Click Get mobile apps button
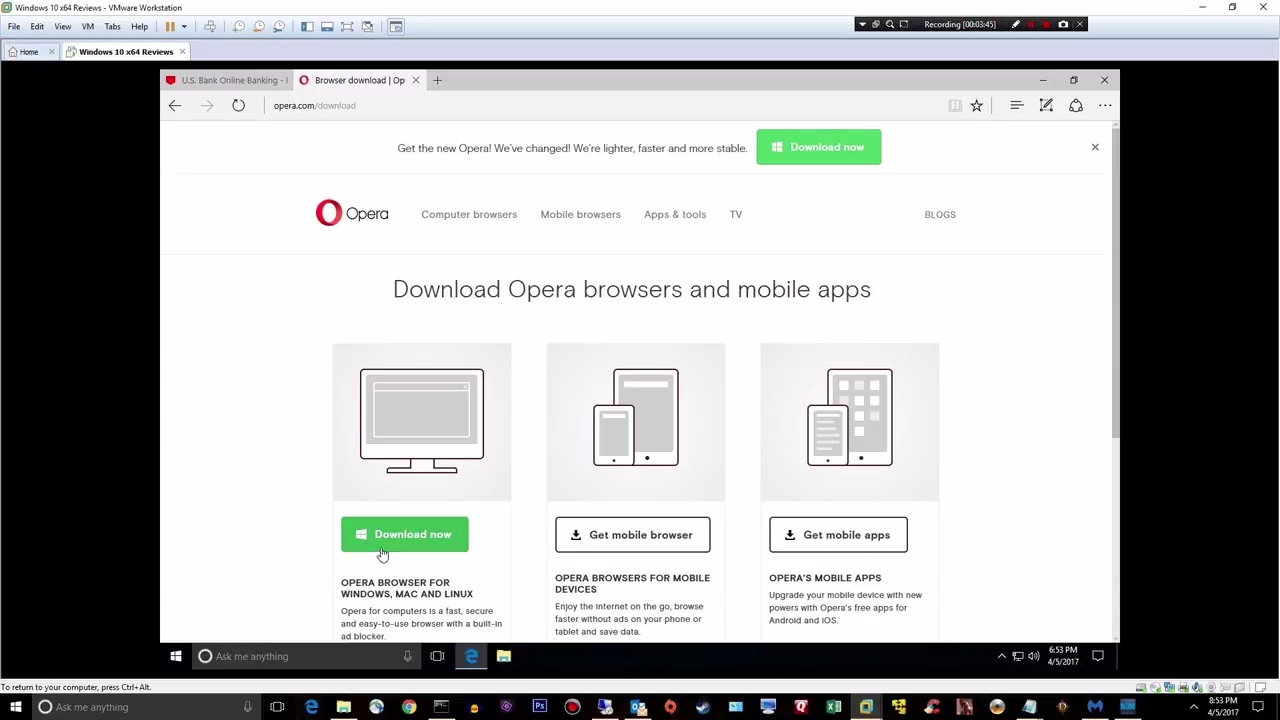The width and height of the screenshot is (1280, 720). (x=838, y=535)
